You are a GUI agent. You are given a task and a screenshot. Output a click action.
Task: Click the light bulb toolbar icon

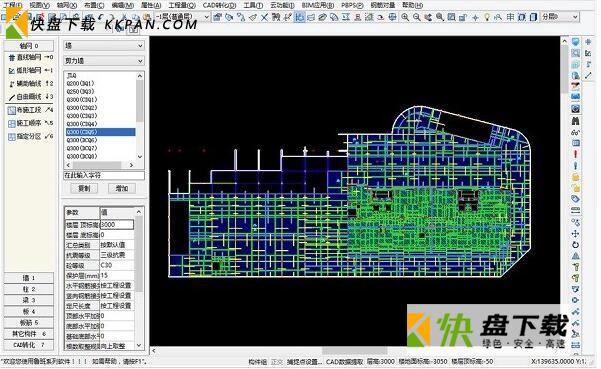click(x=487, y=17)
